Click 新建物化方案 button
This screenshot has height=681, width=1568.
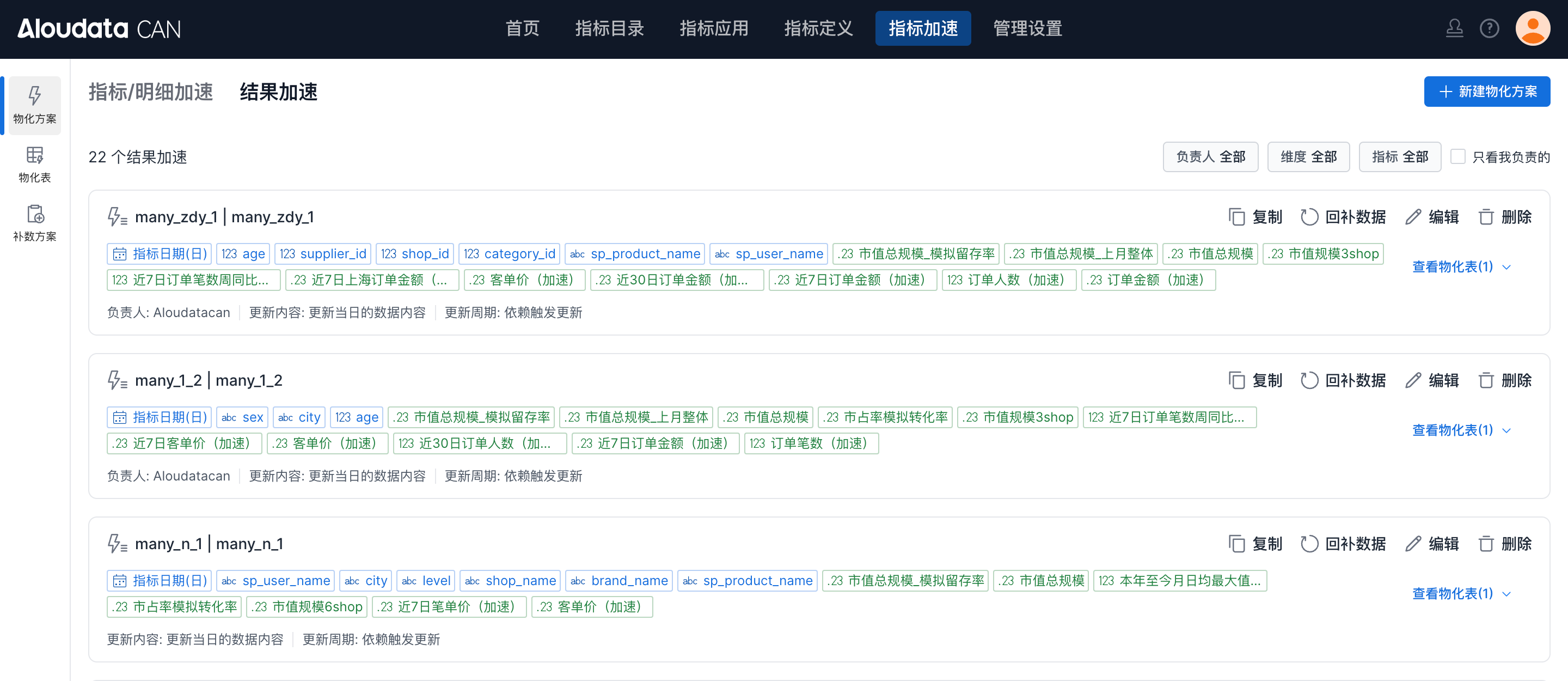coord(1486,92)
